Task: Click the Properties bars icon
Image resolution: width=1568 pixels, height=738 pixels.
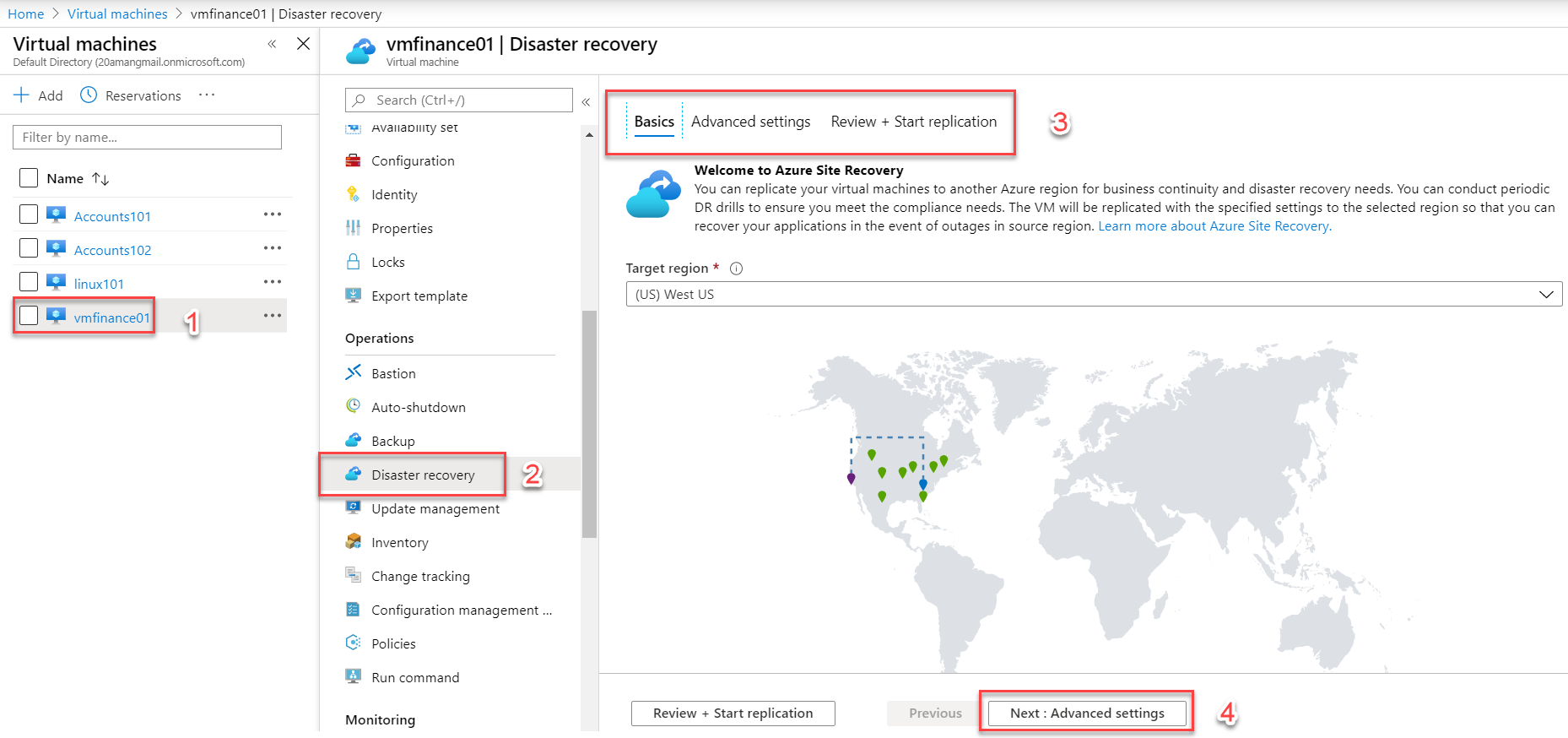Action: [x=354, y=228]
